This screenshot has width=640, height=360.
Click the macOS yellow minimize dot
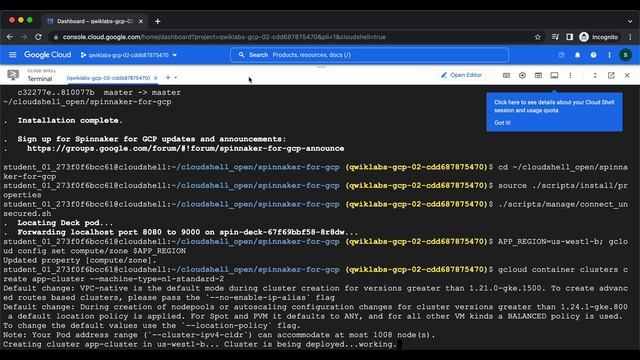pos(21,20)
